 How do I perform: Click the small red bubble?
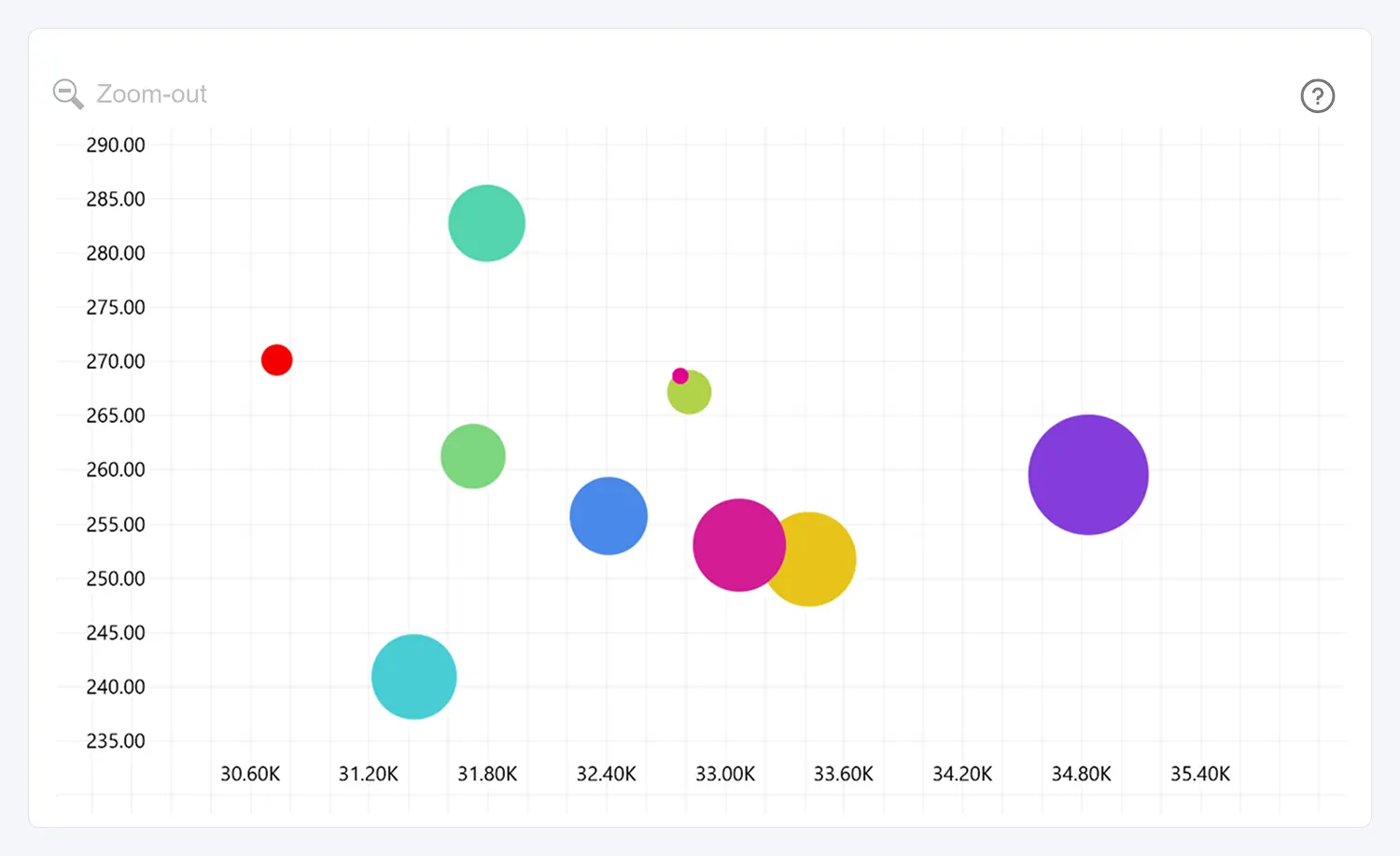(276, 359)
